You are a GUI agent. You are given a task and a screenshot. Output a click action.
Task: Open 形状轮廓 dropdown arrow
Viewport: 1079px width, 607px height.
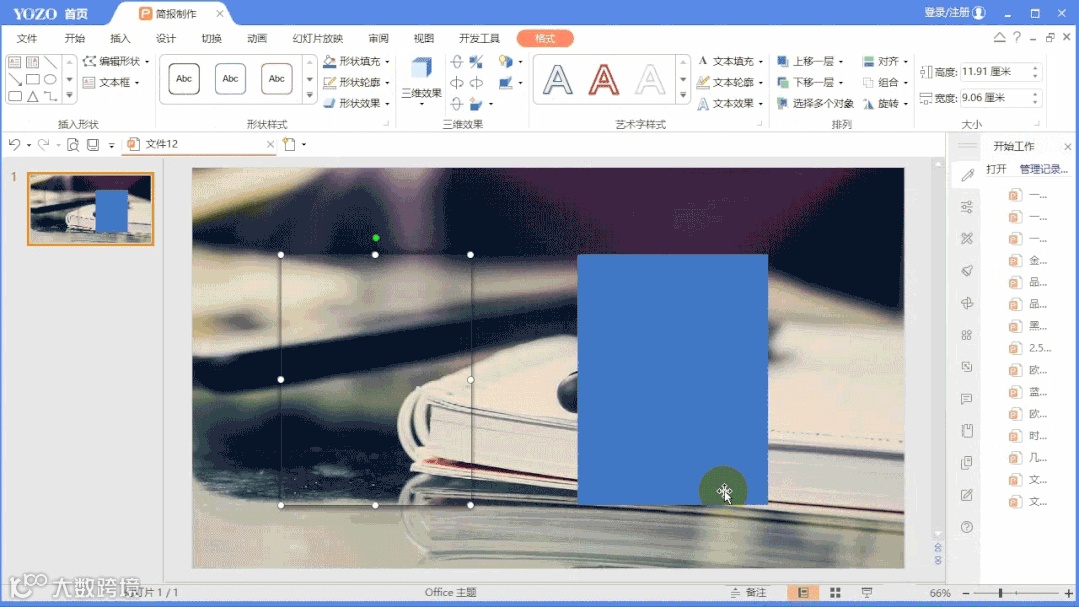pos(387,83)
